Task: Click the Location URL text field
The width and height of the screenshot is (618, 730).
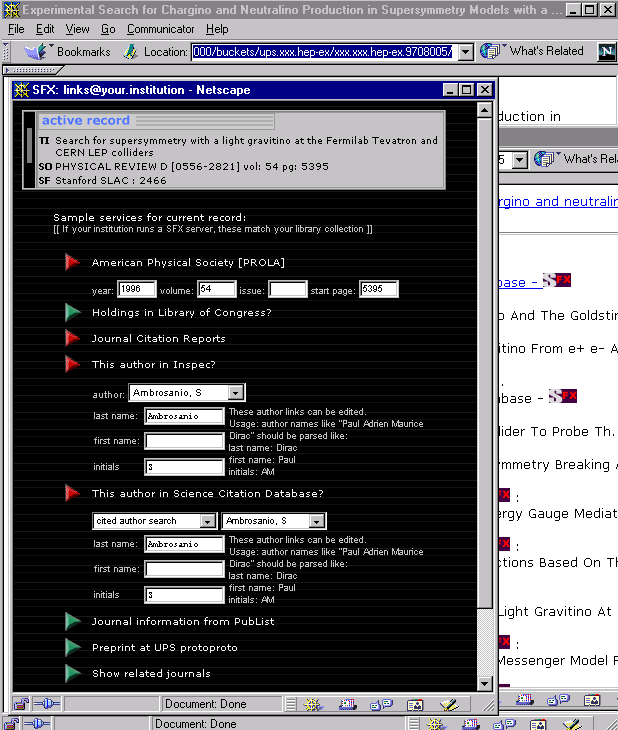Action: pos(324,52)
